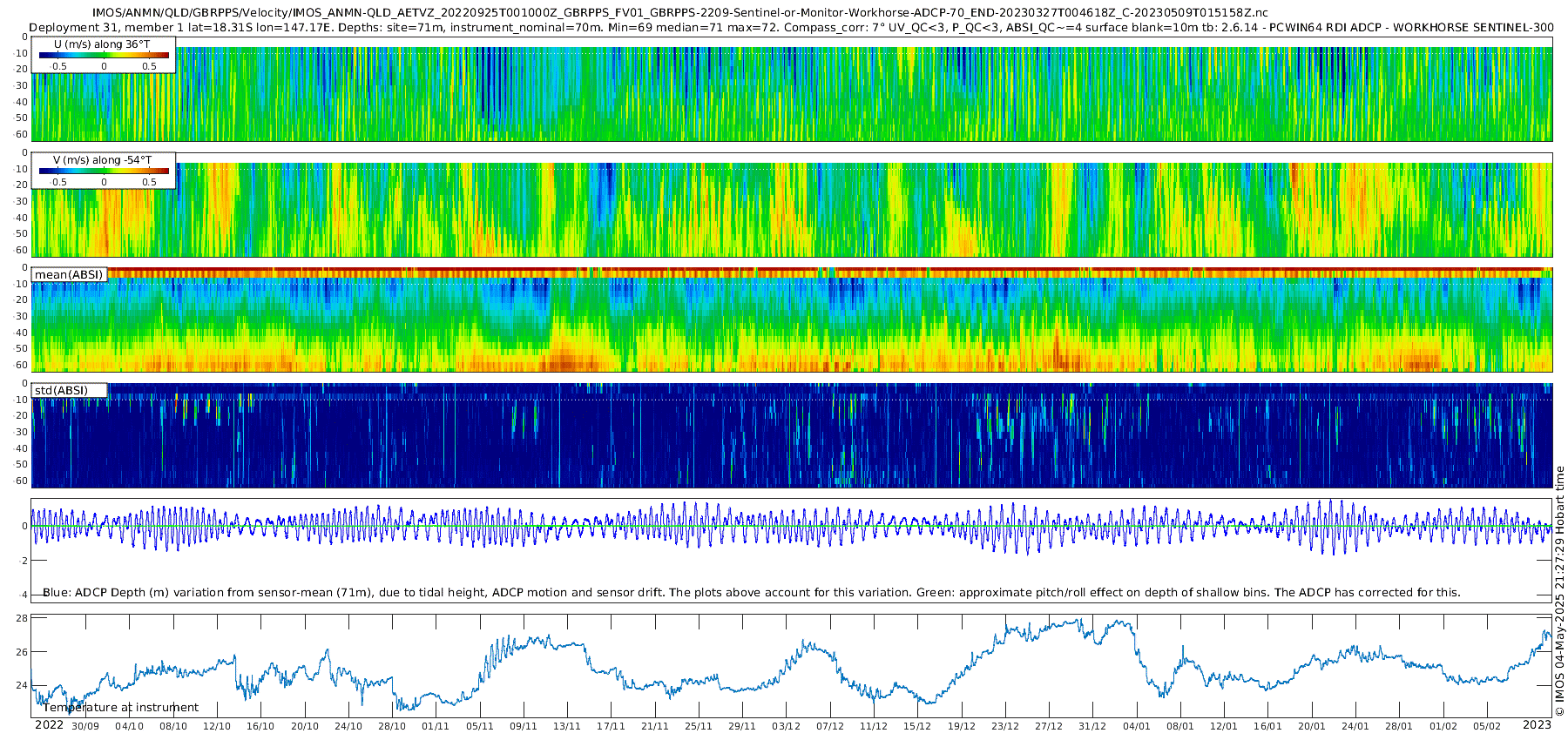Select the 30/09 date tick
The height and width of the screenshot is (740, 1568).
click(85, 726)
